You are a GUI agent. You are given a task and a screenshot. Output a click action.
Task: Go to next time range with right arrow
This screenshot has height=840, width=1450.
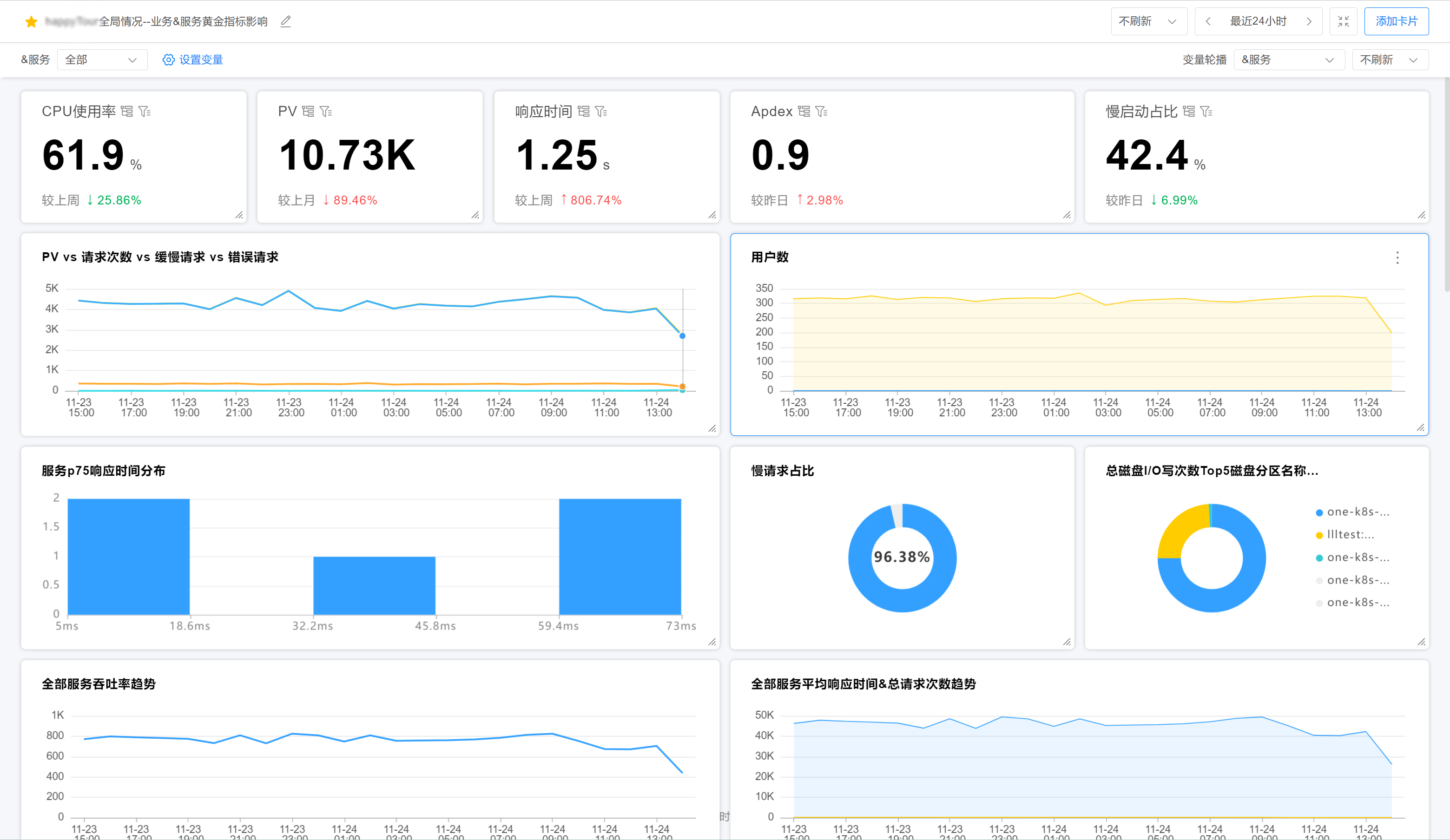tap(1309, 22)
